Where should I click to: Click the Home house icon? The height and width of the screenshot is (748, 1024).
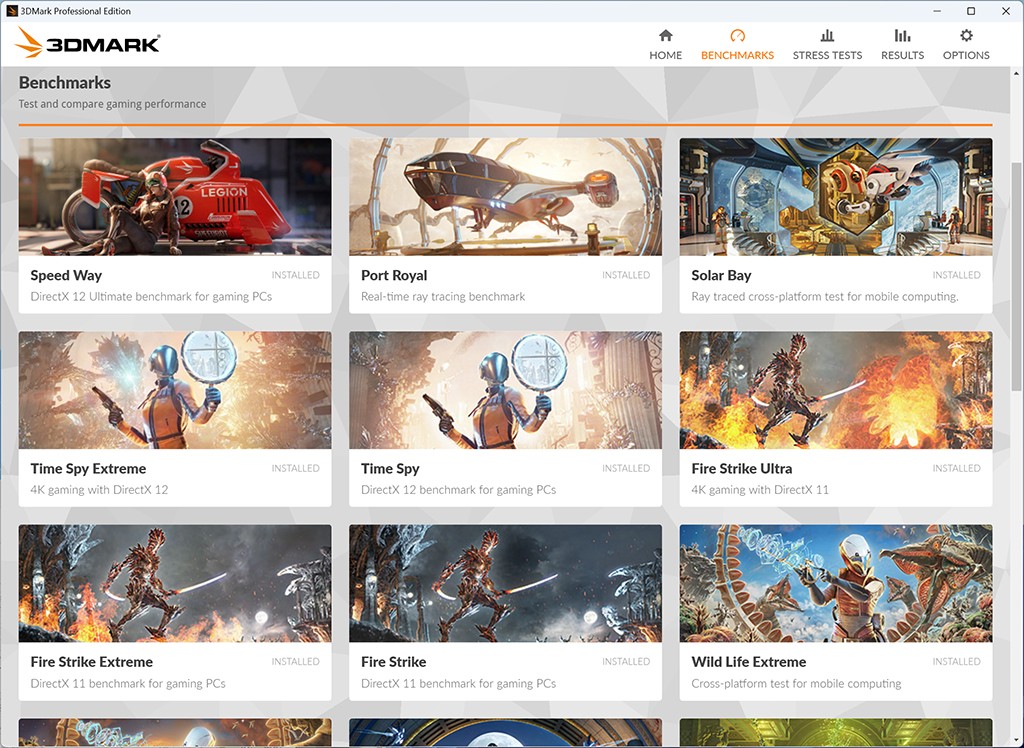point(665,35)
